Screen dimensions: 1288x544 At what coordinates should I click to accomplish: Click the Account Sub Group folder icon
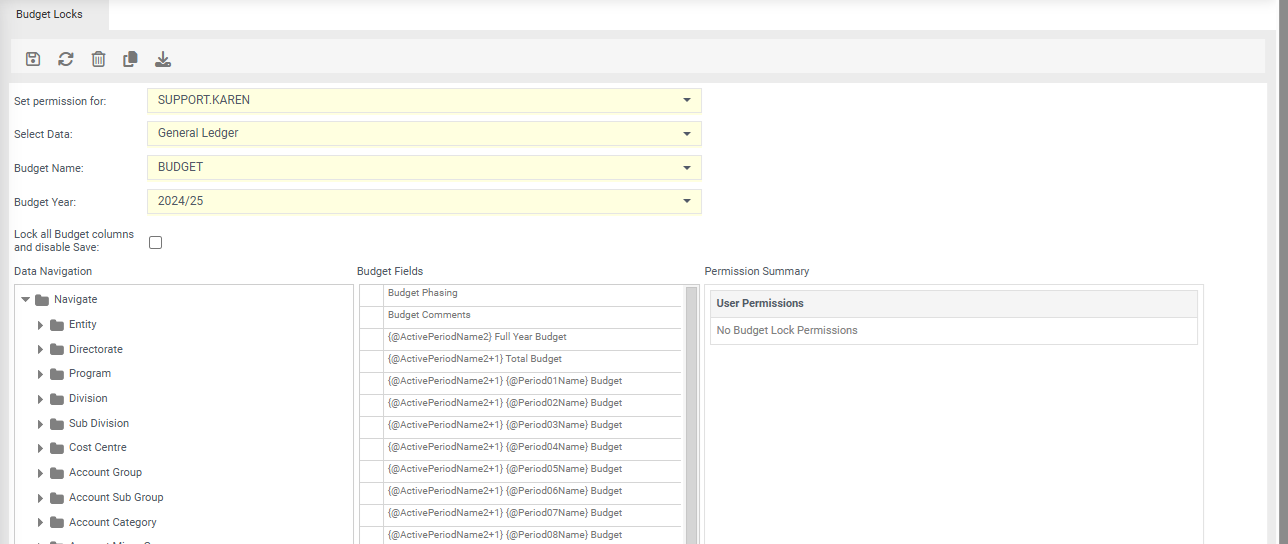57,497
